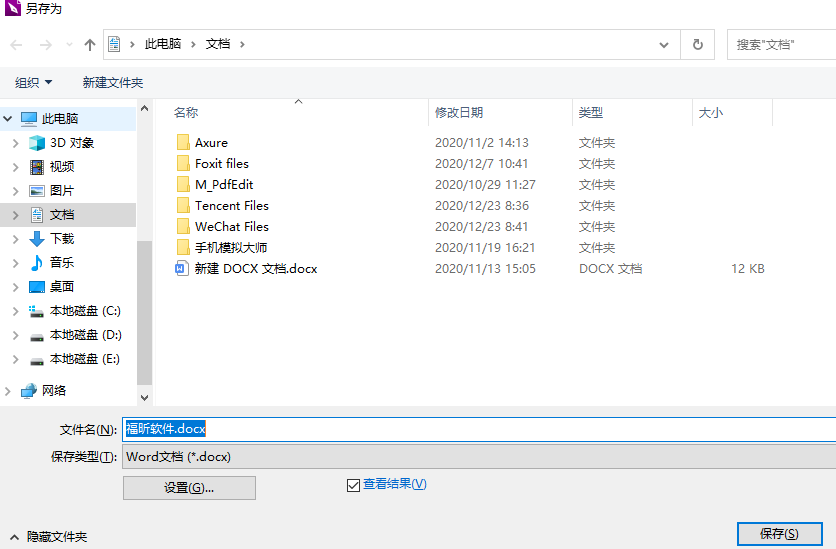Click the Back navigation arrow

(17, 45)
